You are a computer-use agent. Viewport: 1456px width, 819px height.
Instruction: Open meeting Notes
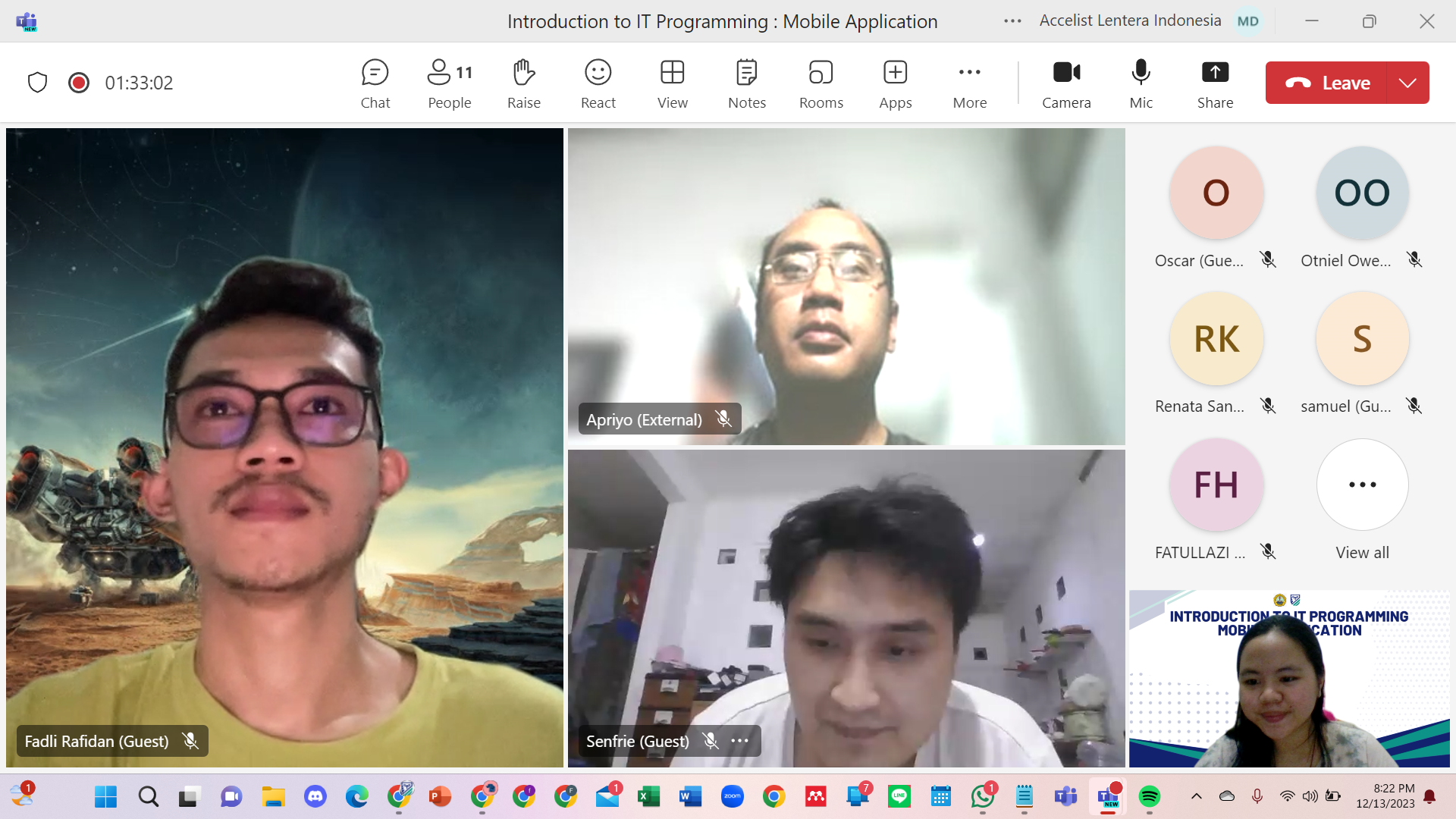click(x=746, y=83)
